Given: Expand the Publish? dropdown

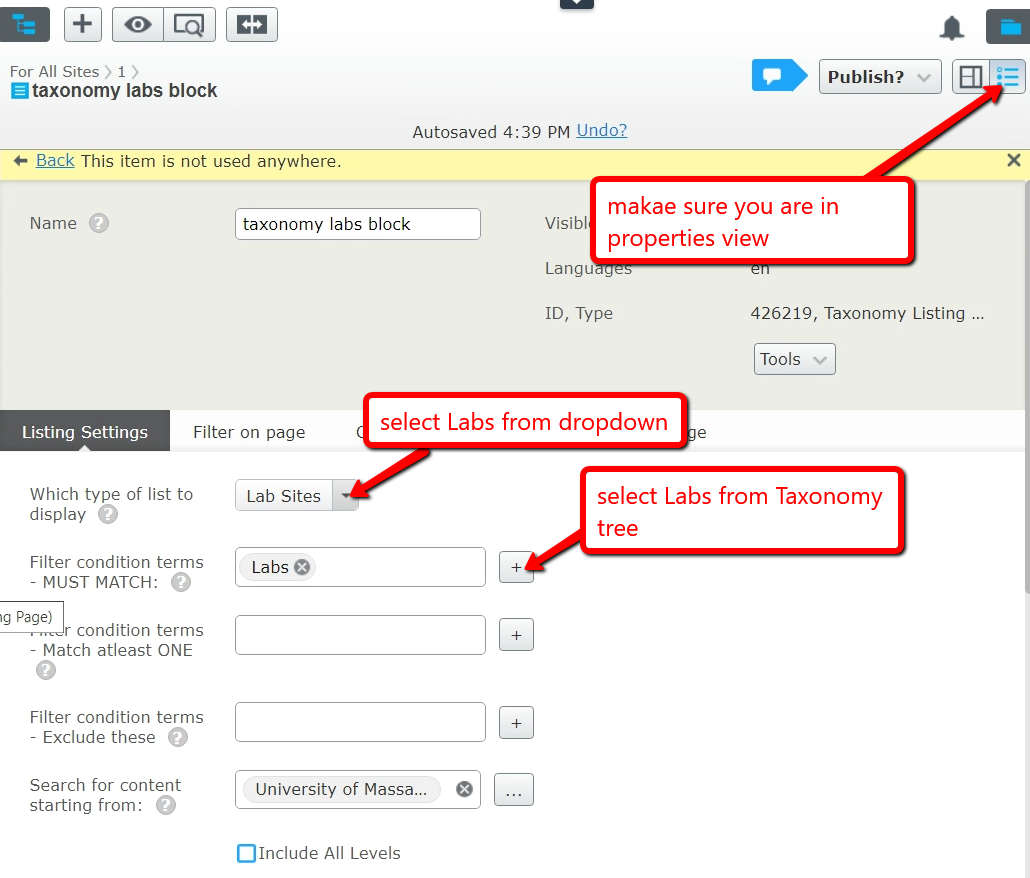Looking at the screenshot, I should click(880, 77).
